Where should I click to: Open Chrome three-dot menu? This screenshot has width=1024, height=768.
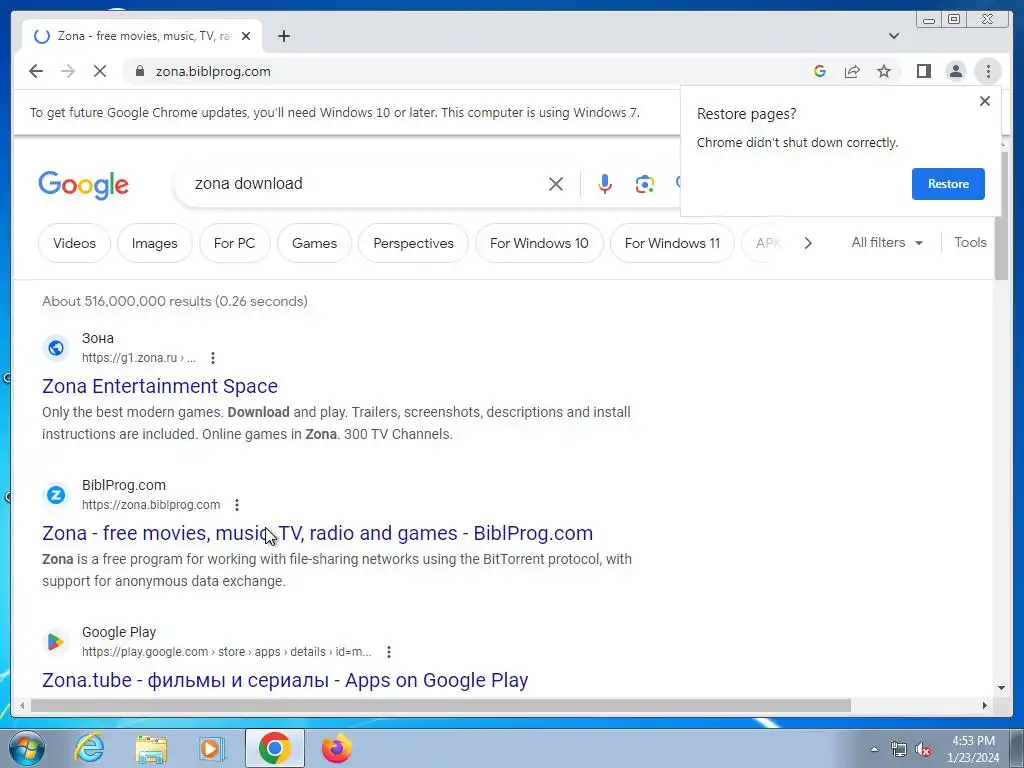point(987,71)
